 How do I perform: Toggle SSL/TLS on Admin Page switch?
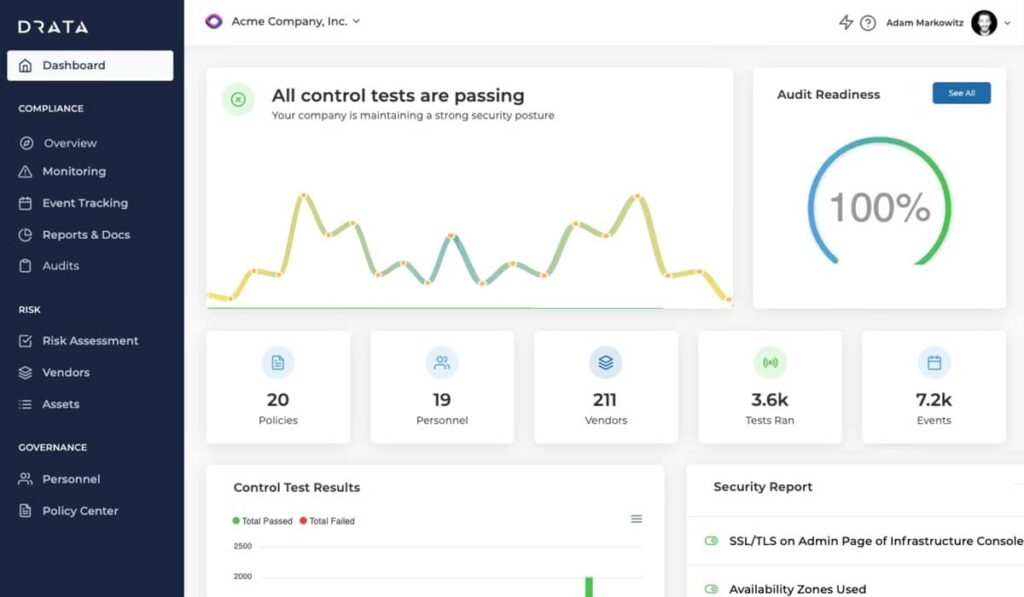coord(711,541)
